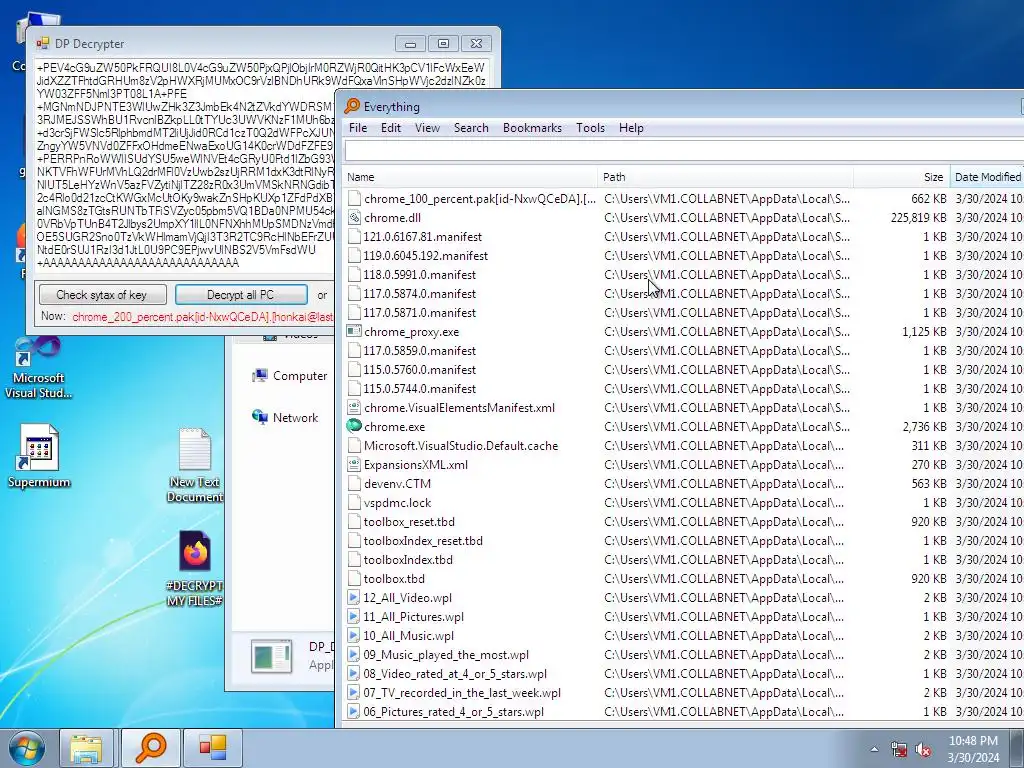Select 07_TV_recorded_in_the_last_week.wpl icon
Image resolution: width=1024 pixels, height=768 pixels.
pos(353,692)
